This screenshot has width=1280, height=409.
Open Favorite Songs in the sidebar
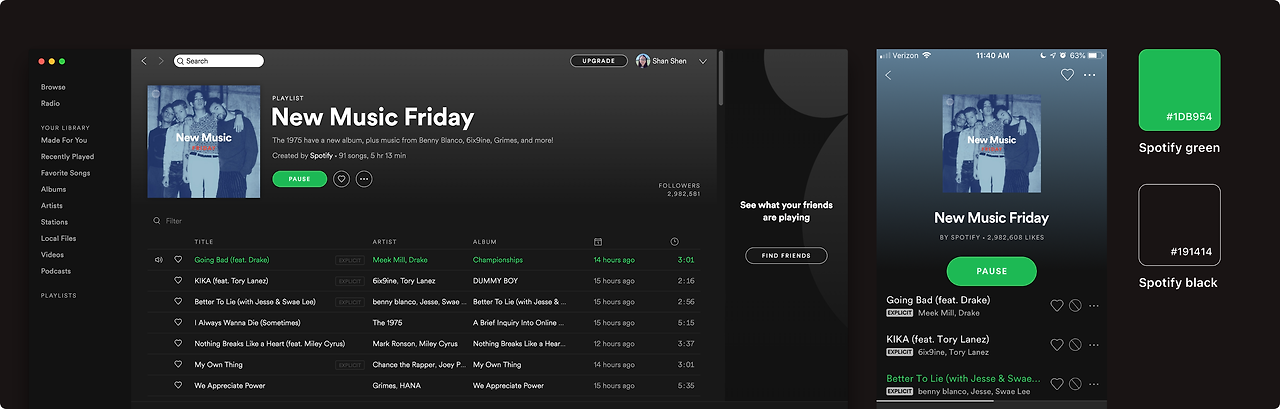point(65,174)
